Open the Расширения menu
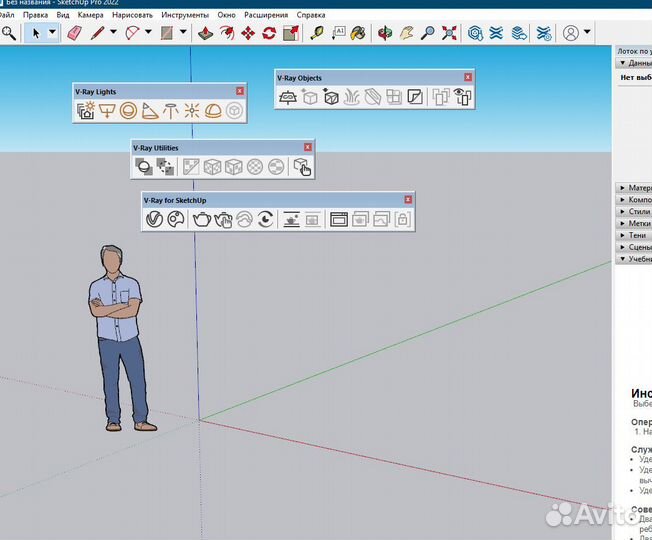Image resolution: width=652 pixels, height=540 pixels. 266,15
